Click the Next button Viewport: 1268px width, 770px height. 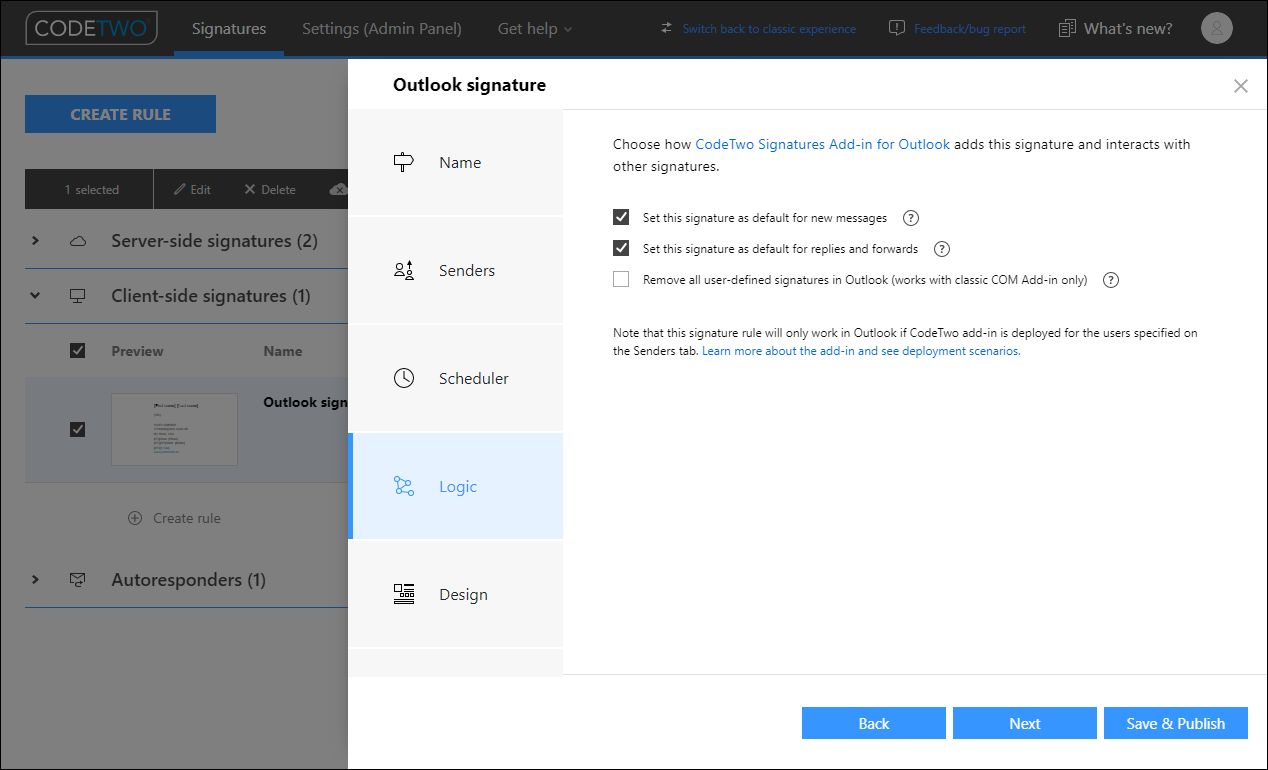tap(1025, 723)
